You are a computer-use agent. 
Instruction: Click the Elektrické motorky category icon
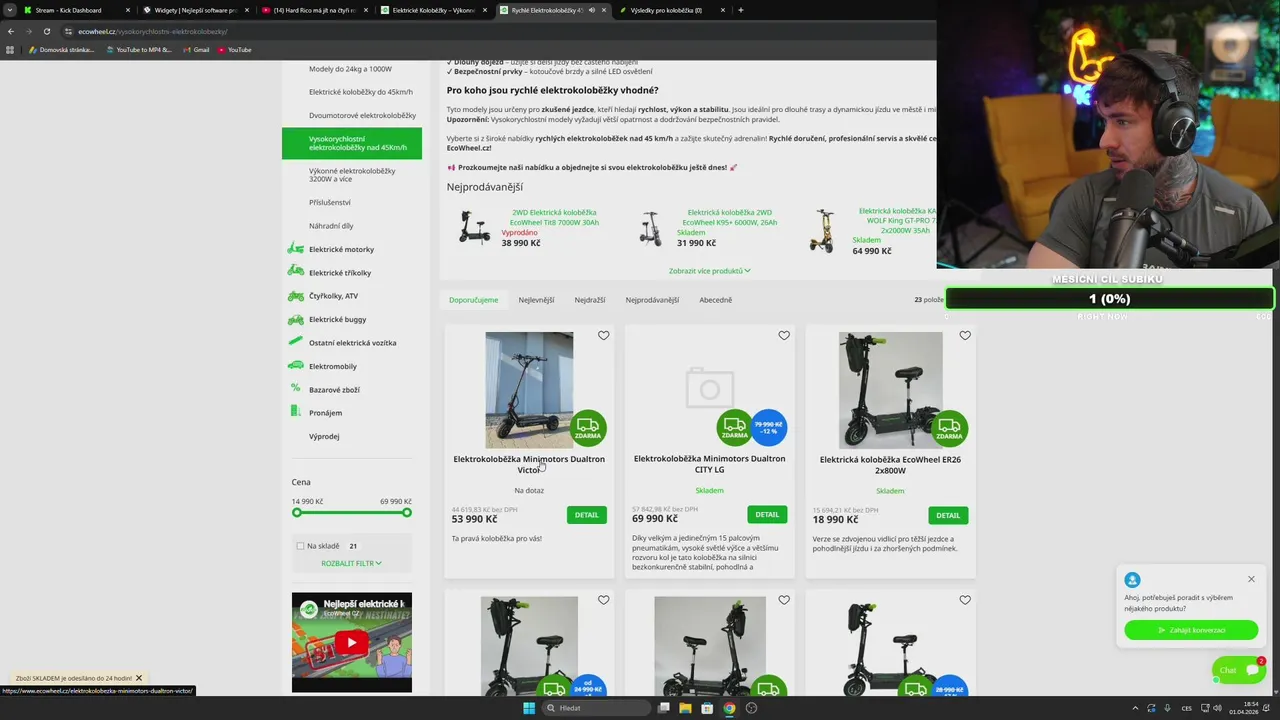point(296,249)
